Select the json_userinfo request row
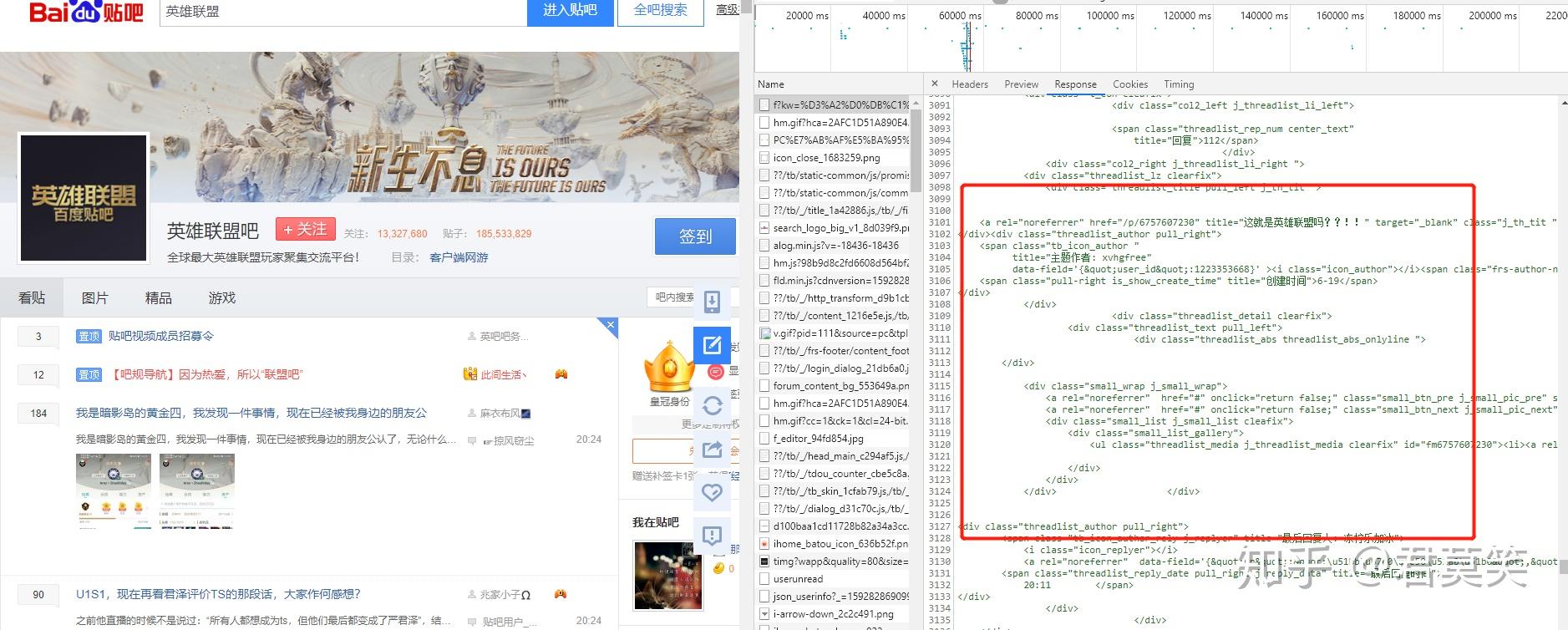This screenshot has width=1568, height=630. tap(833, 596)
